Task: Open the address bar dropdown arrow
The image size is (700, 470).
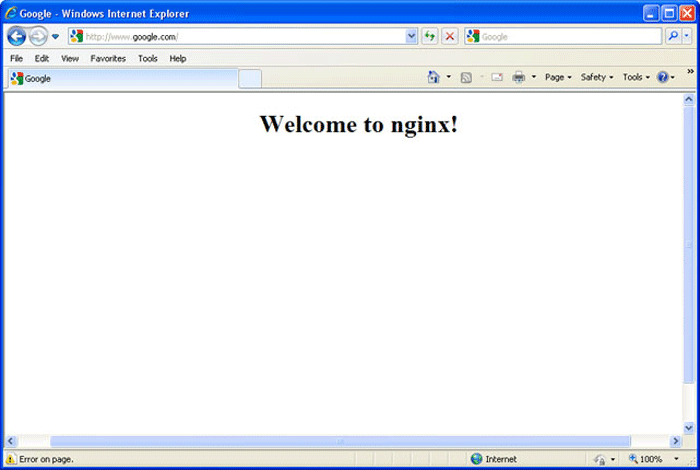Action: click(x=411, y=36)
